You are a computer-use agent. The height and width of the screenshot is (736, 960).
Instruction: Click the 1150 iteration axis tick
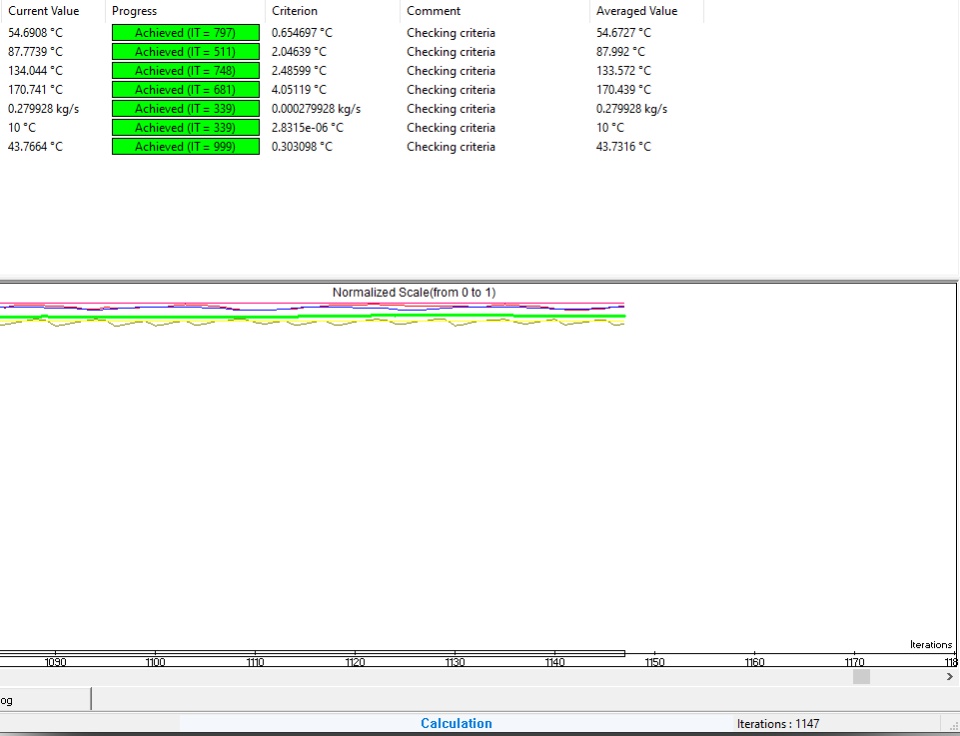(654, 662)
